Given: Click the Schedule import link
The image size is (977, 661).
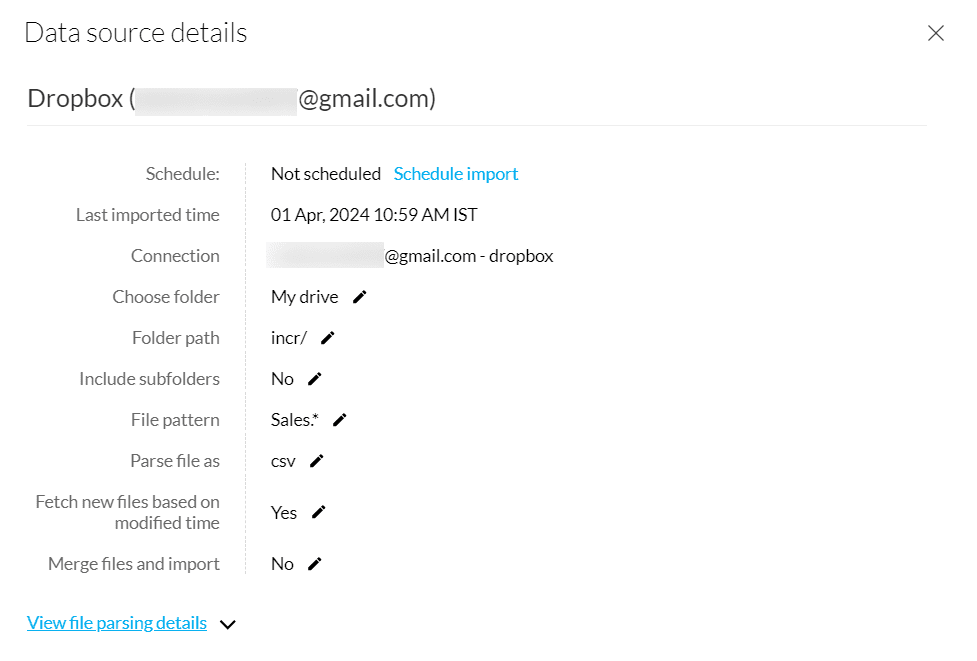Looking at the screenshot, I should tap(456, 174).
